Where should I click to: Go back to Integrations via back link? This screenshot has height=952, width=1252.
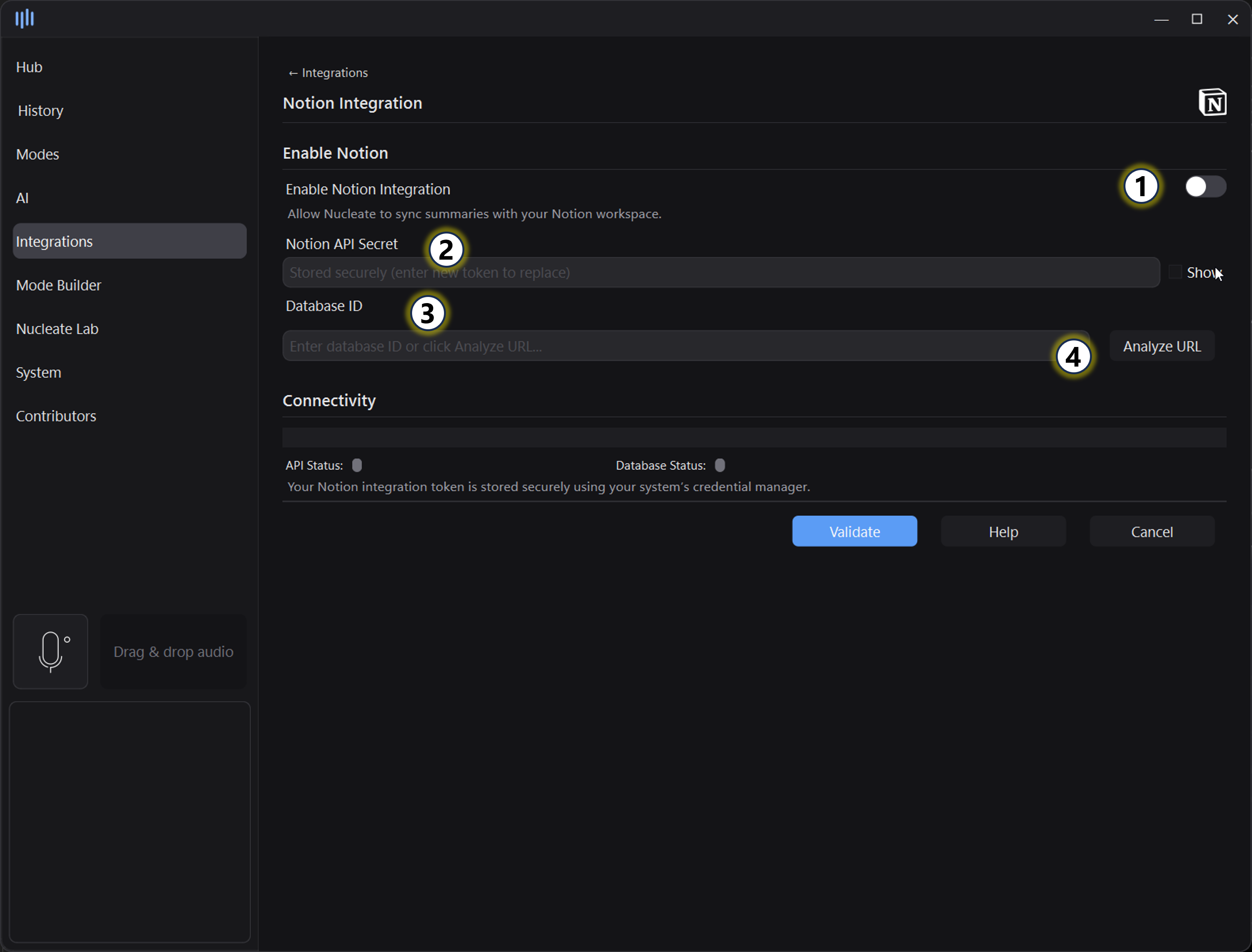[x=328, y=73]
